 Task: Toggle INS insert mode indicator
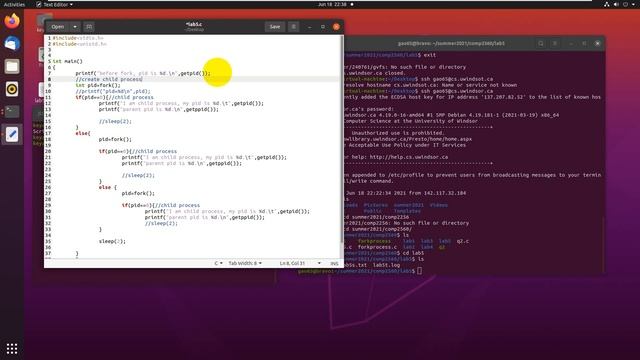pyautogui.click(x=334, y=263)
